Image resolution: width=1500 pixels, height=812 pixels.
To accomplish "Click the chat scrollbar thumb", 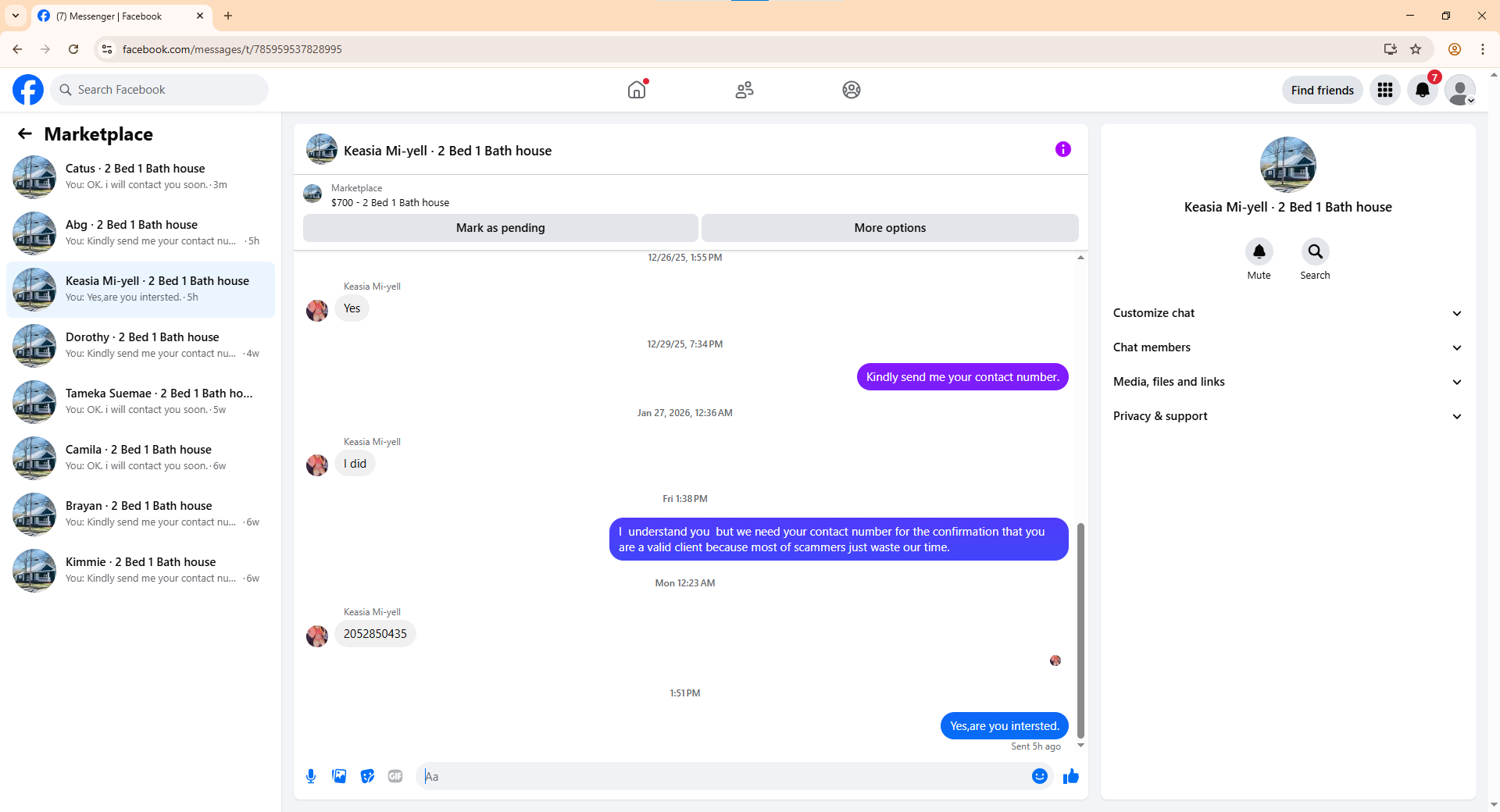I will point(1080,631).
